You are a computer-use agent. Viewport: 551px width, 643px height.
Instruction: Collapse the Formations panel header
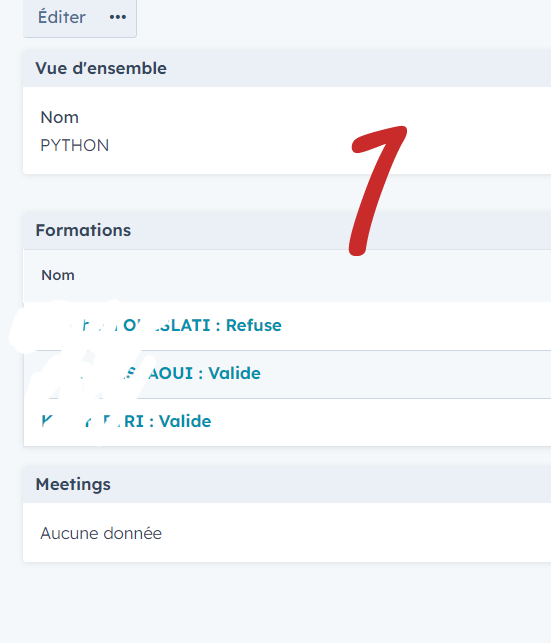pyautogui.click(x=287, y=230)
